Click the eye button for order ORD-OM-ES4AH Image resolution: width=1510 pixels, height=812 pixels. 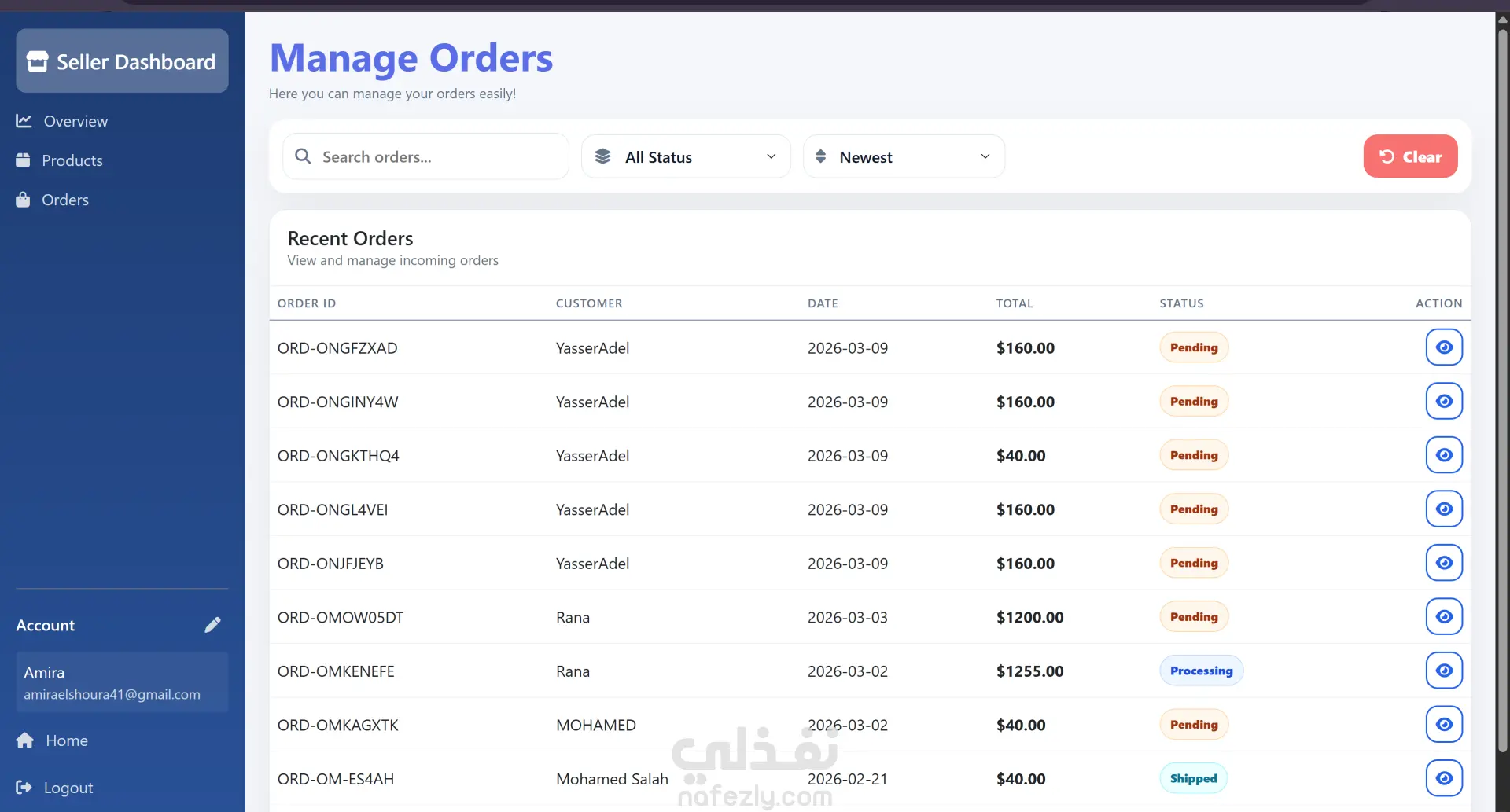[x=1443, y=778]
